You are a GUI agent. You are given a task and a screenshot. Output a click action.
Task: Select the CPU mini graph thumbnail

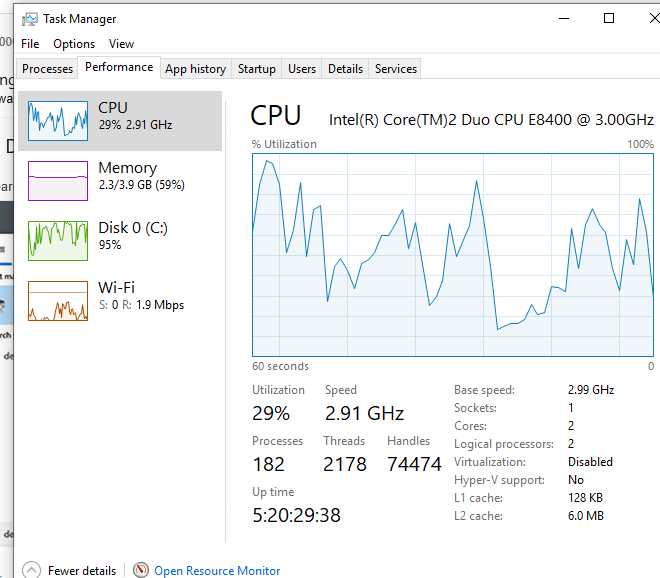click(x=58, y=121)
